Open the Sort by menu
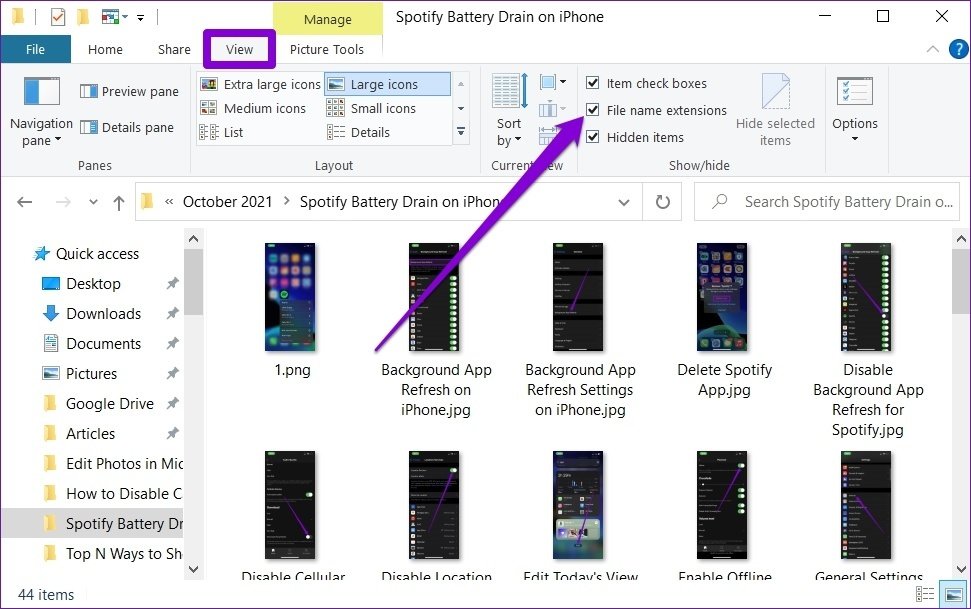Image resolution: width=971 pixels, height=609 pixels. (509, 112)
